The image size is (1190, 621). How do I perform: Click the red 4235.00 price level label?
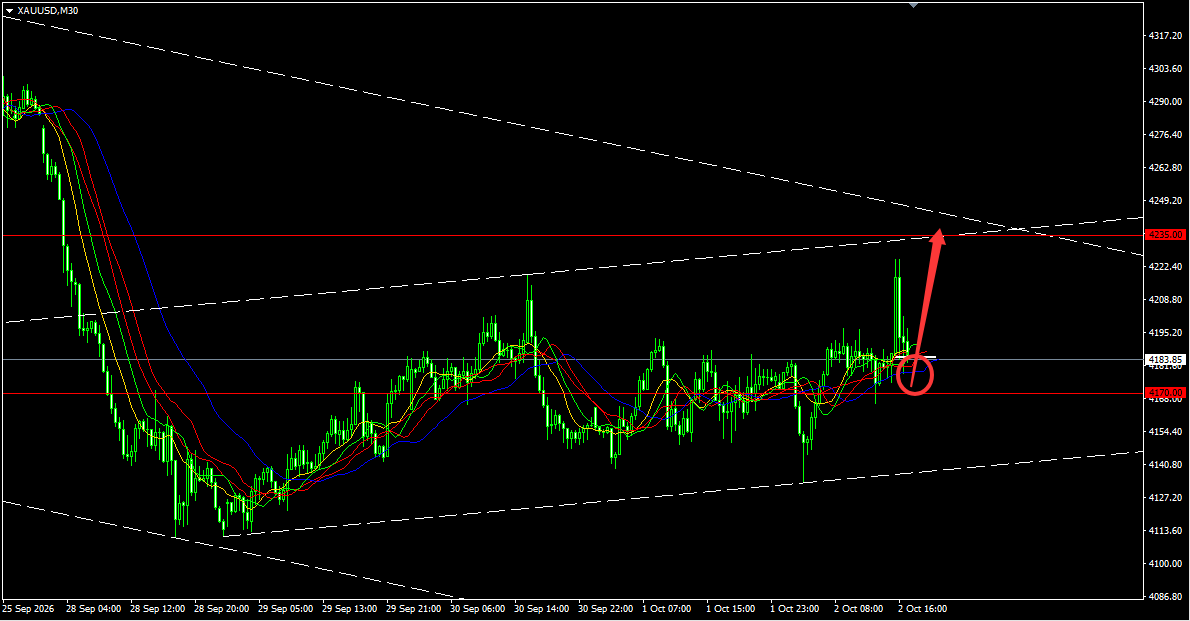(1166, 235)
